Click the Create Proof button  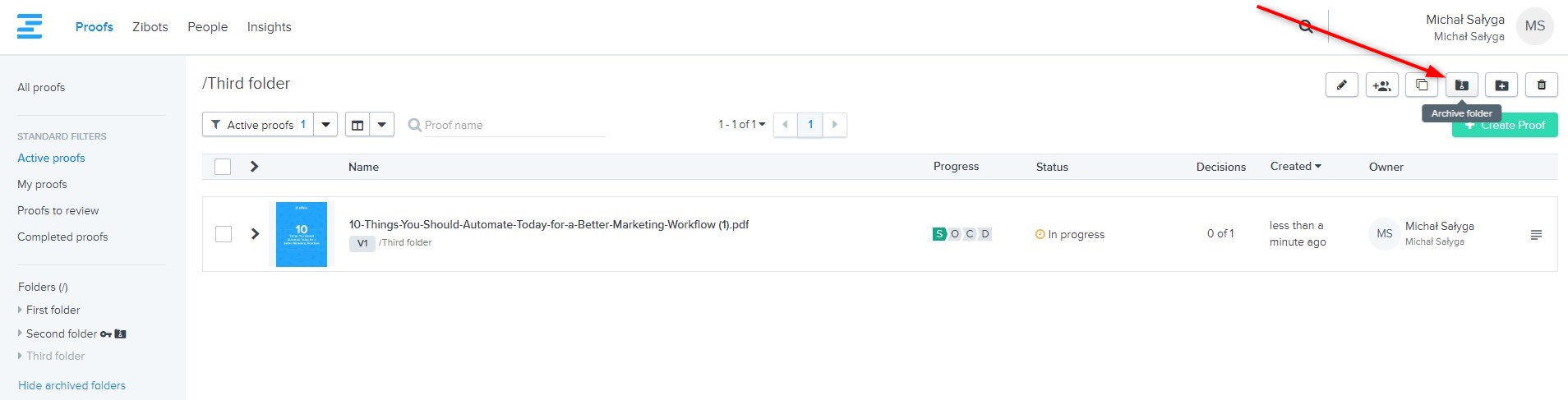pos(1504,126)
